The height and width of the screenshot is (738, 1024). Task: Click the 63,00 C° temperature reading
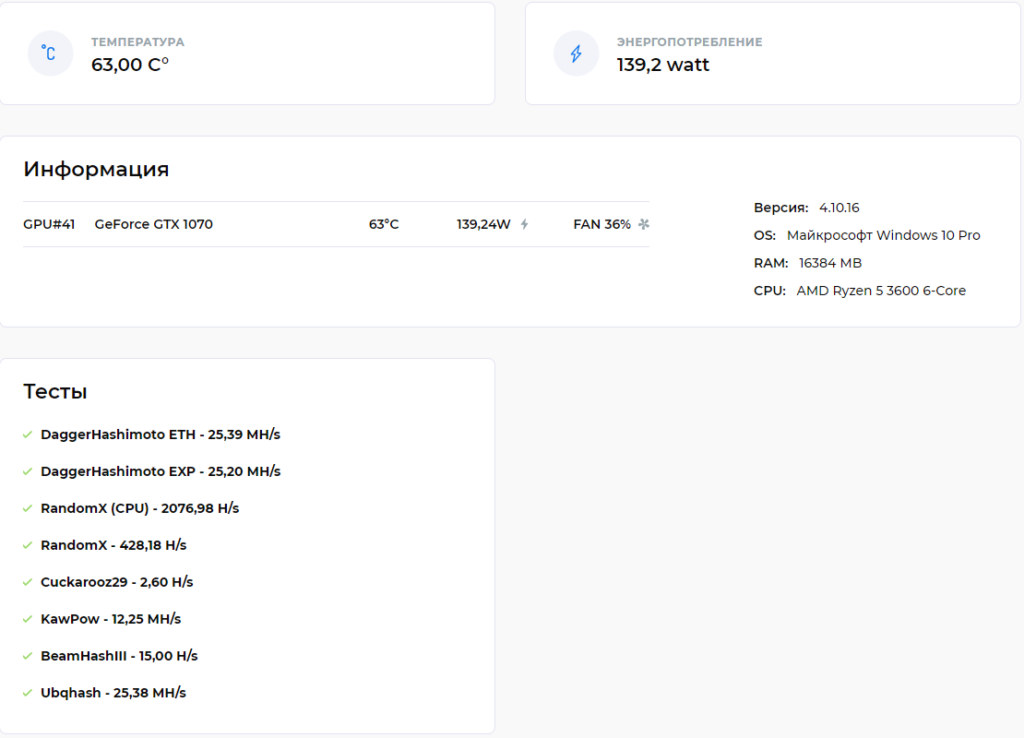[x=130, y=65]
